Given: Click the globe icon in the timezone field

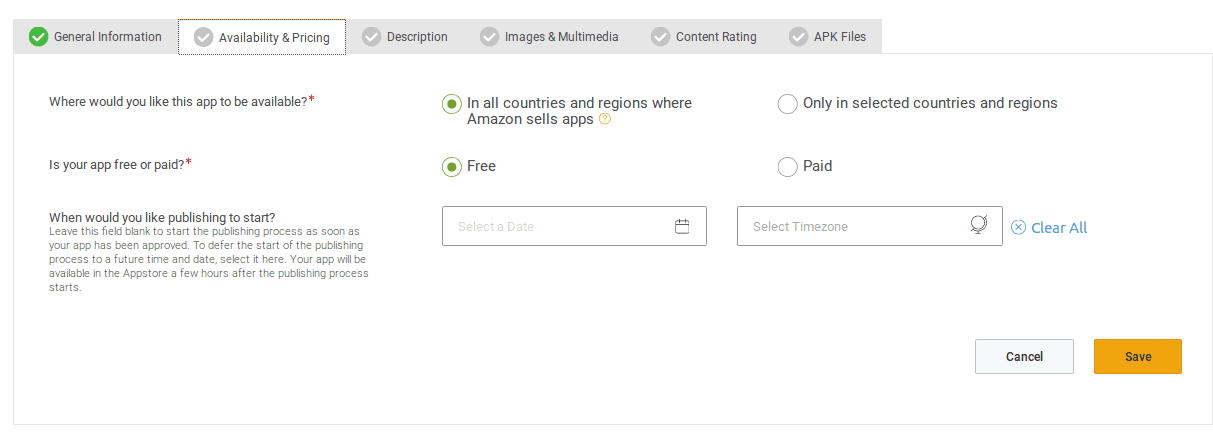Looking at the screenshot, I should 979,225.
